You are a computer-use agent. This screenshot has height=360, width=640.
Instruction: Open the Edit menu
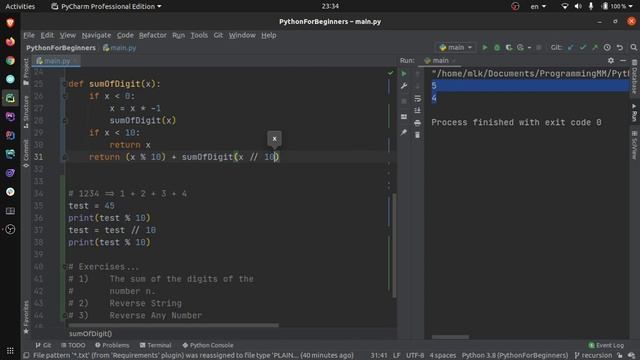pyautogui.click(x=47, y=35)
